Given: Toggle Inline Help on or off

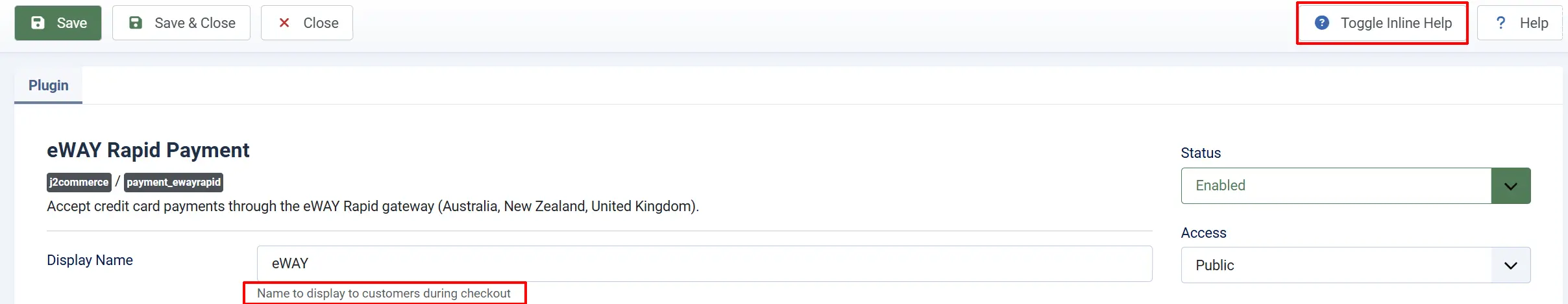Looking at the screenshot, I should [1382, 23].
